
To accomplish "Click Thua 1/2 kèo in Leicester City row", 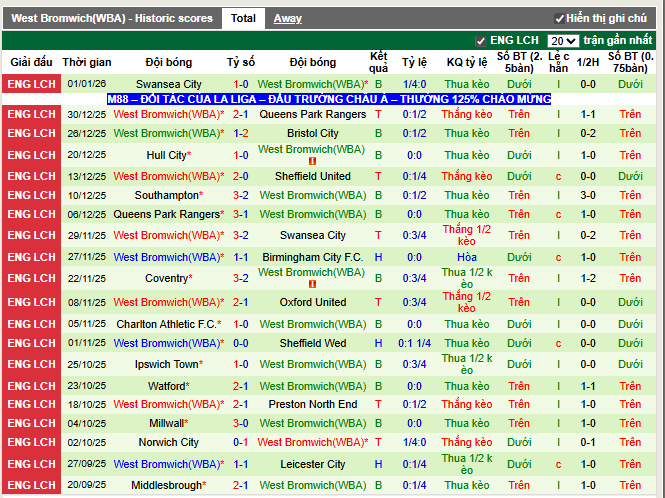I will (467, 464).
